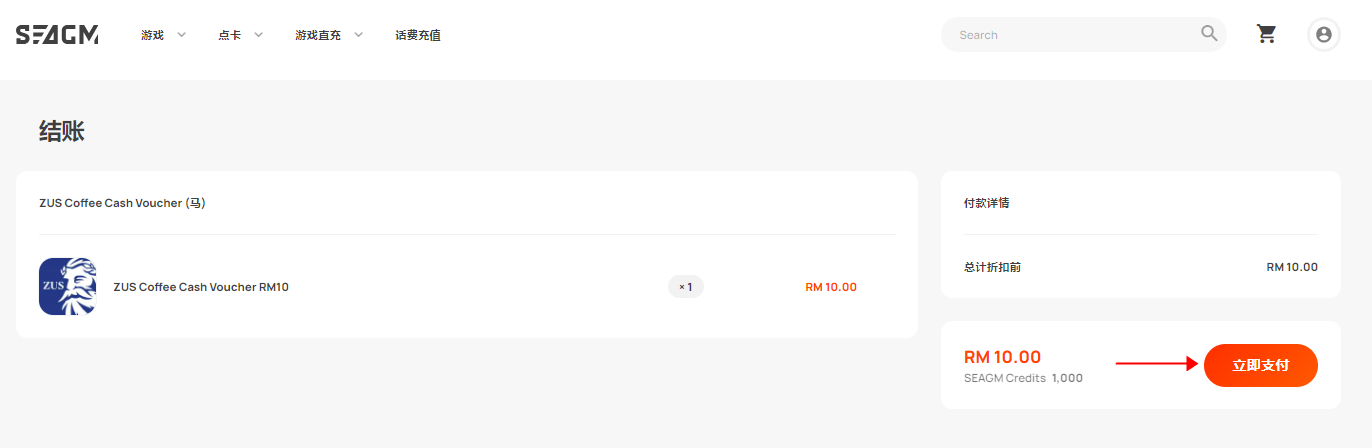Open the 游戏直充 menu item
This screenshot has height=448, width=1372.
tap(318, 35)
